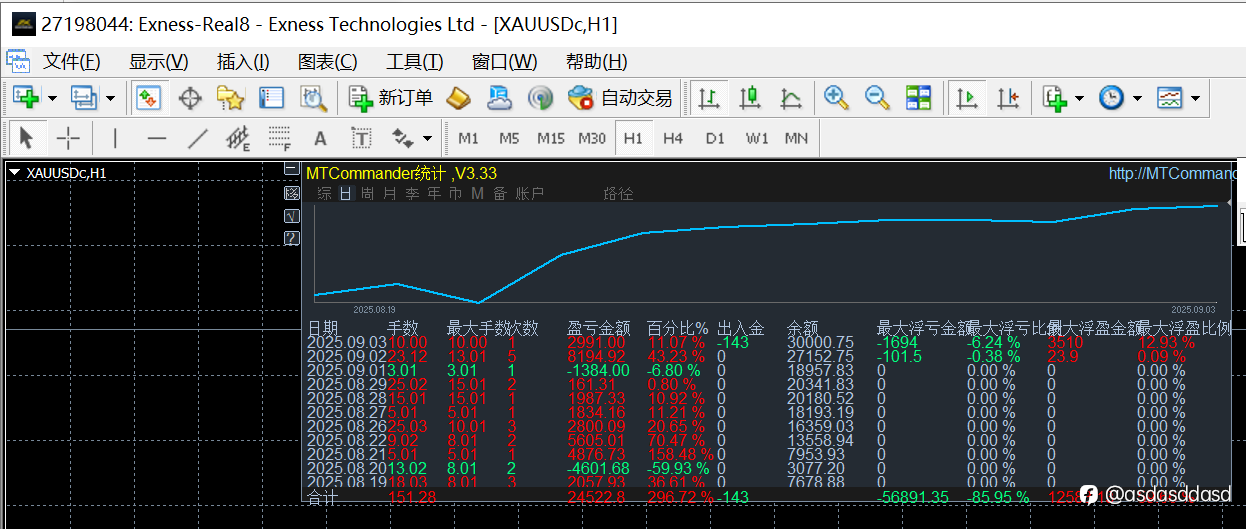Toggle the chart auto scroll icon

click(x=966, y=98)
